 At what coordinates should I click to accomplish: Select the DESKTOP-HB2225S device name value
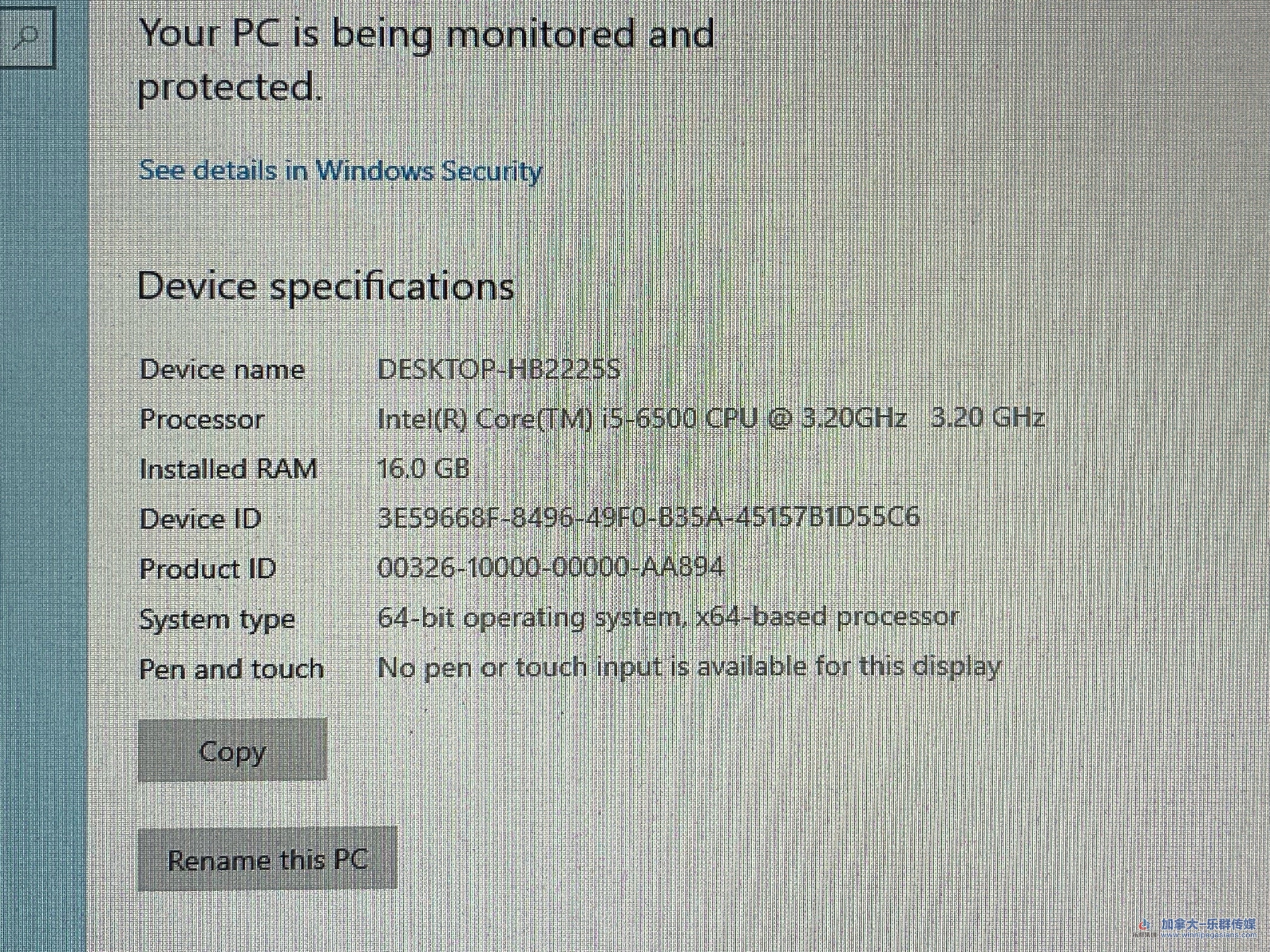[x=498, y=370]
